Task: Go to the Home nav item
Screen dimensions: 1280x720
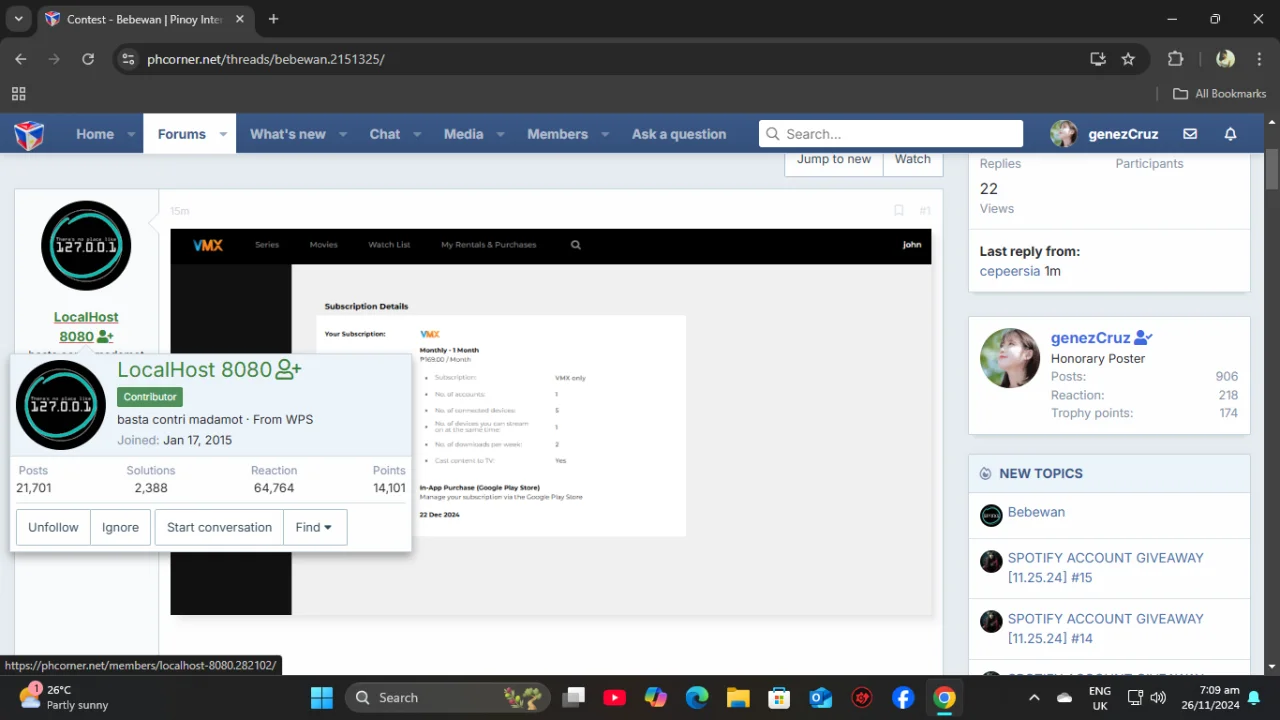Action: (95, 134)
